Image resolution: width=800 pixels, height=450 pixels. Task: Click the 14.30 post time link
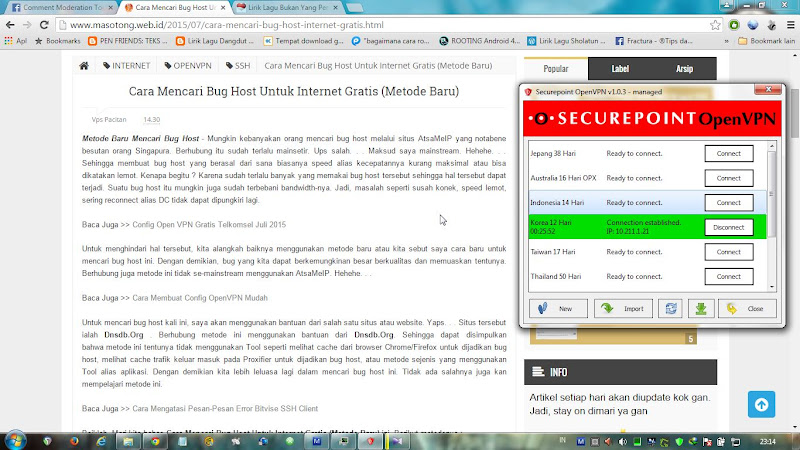pyautogui.click(x=152, y=119)
